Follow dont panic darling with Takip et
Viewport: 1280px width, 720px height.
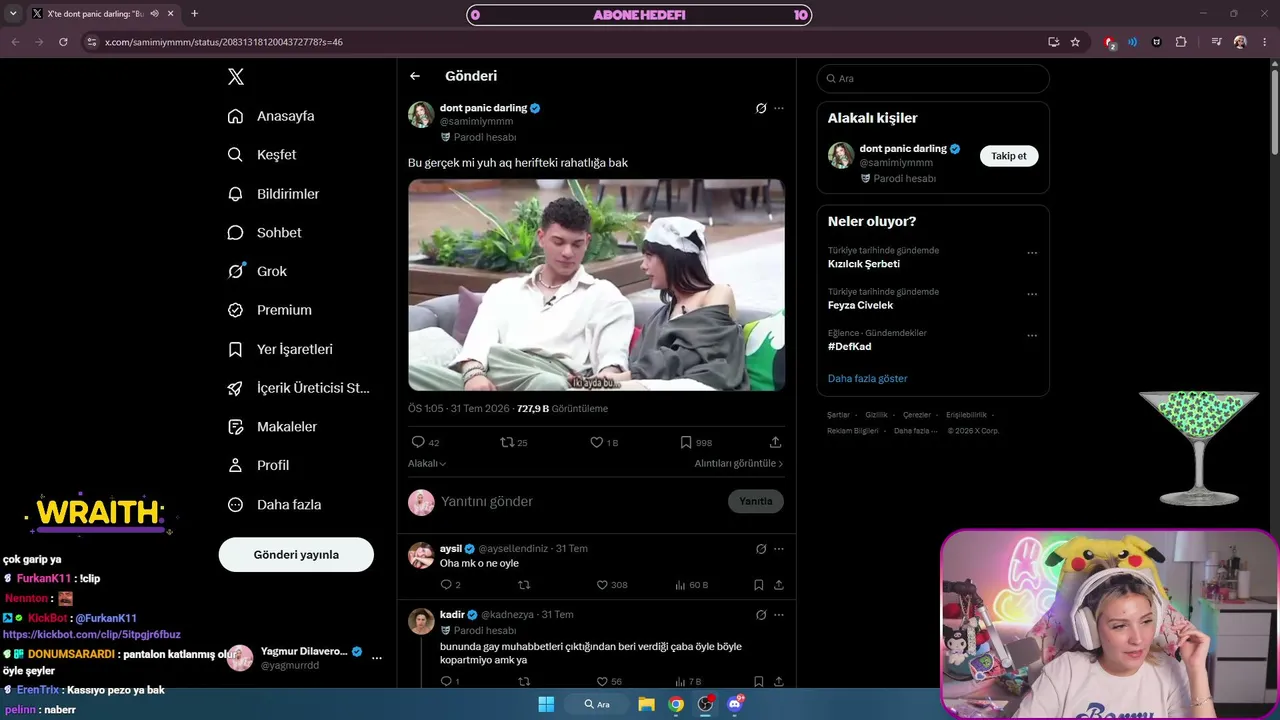[x=1009, y=156]
